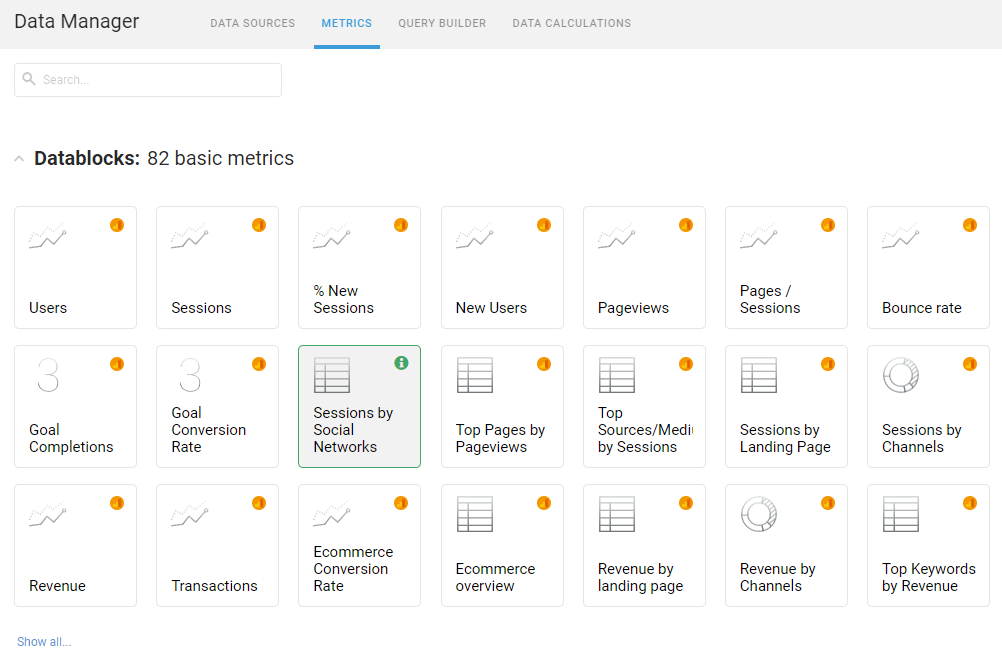Click the pie chart icon on Revenue by Channels
Screen dimensions: 1002x662
pyautogui.click(x=758, y=514)
